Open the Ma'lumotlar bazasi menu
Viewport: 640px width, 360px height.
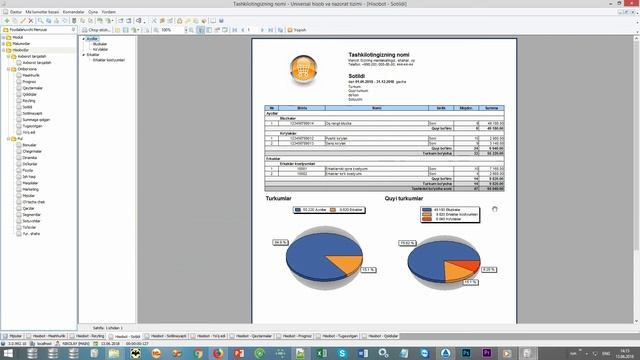(x=42, y=12)
